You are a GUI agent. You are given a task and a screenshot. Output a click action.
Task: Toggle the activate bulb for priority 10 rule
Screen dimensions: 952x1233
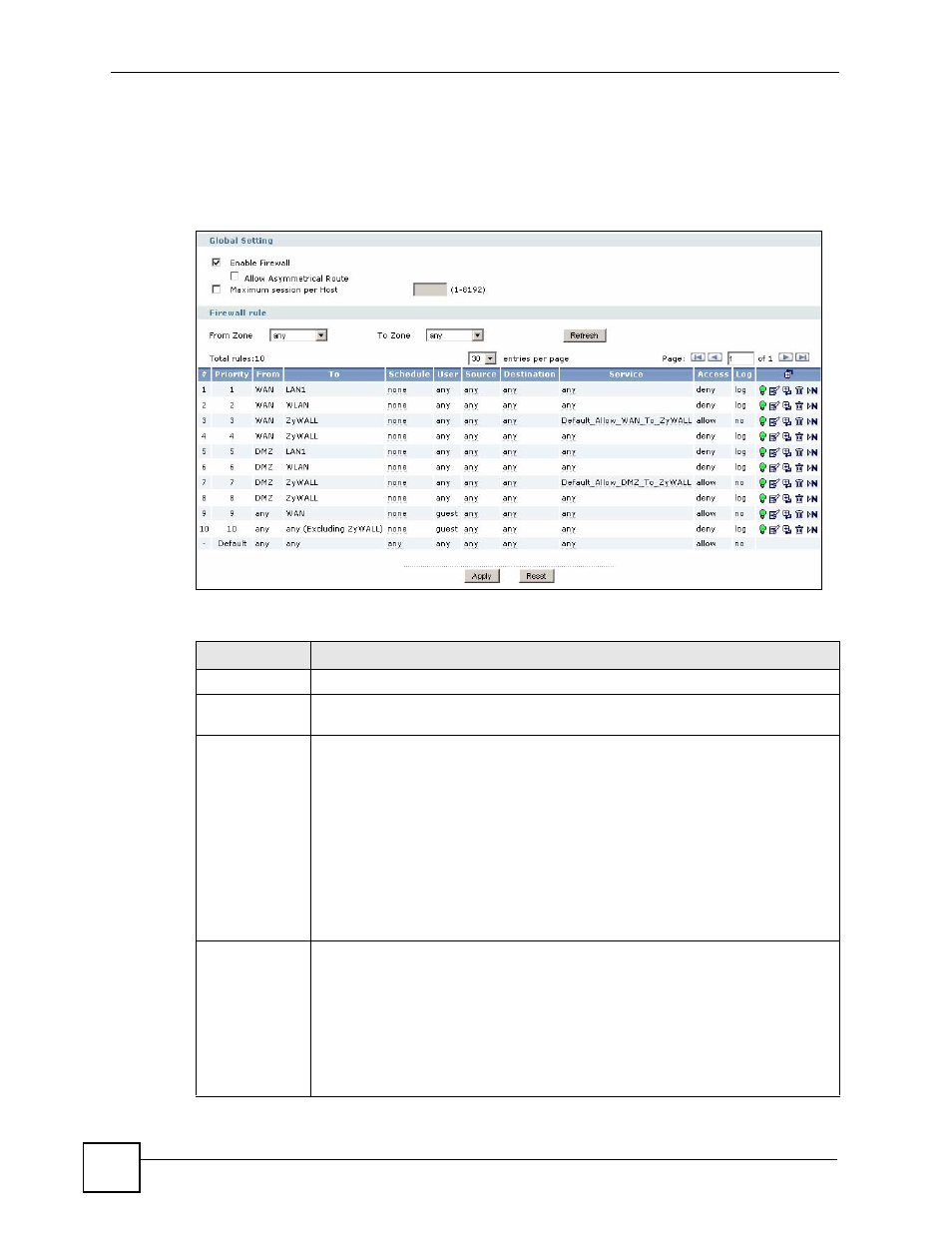tap(763, 529)
